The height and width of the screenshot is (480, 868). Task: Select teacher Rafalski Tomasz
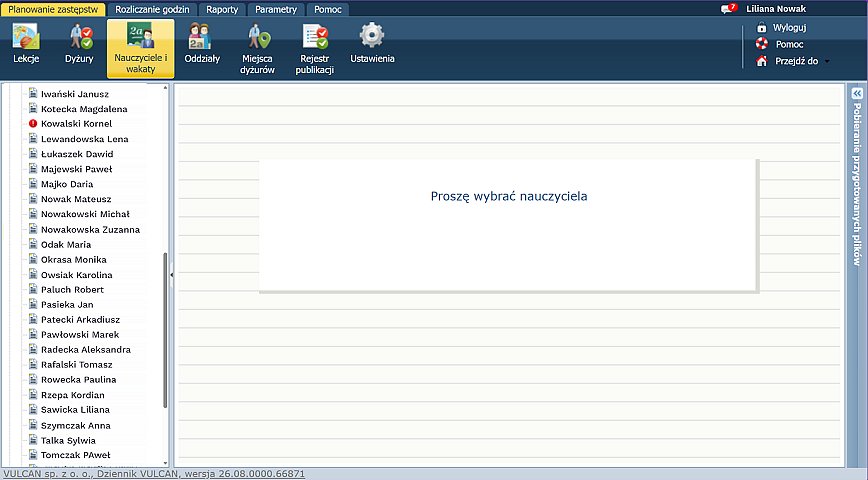click(x=76, y=364)
